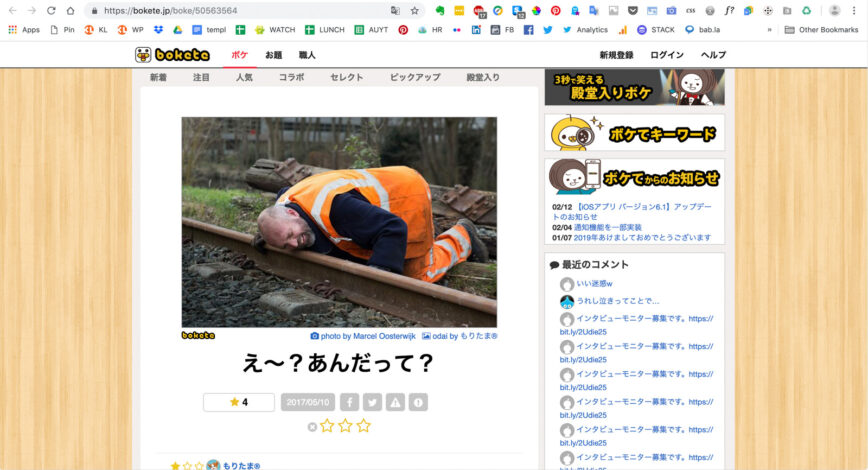Screen dimensions: 868x470
Task: Open the 新規登録 sign-up link
Action: tap(616, 55)
